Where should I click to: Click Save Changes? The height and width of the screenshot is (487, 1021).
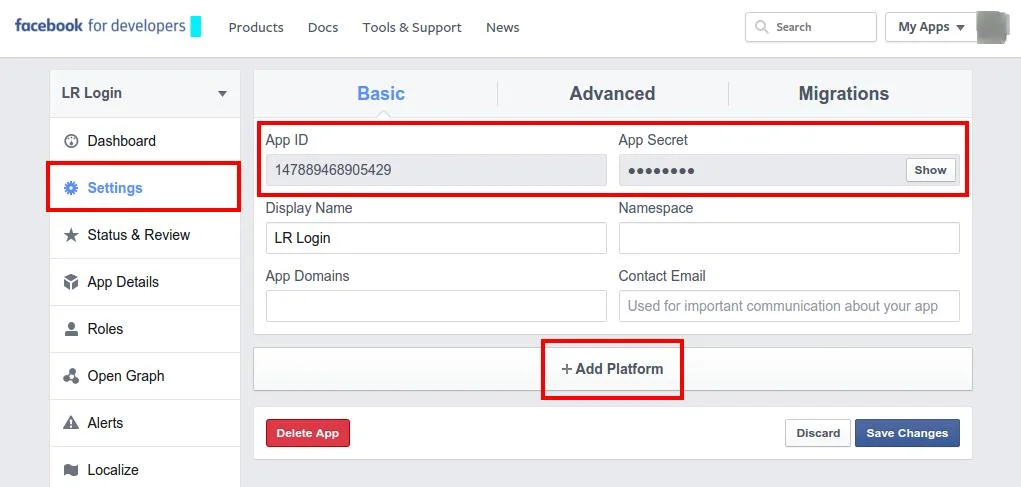pos(907,433)
